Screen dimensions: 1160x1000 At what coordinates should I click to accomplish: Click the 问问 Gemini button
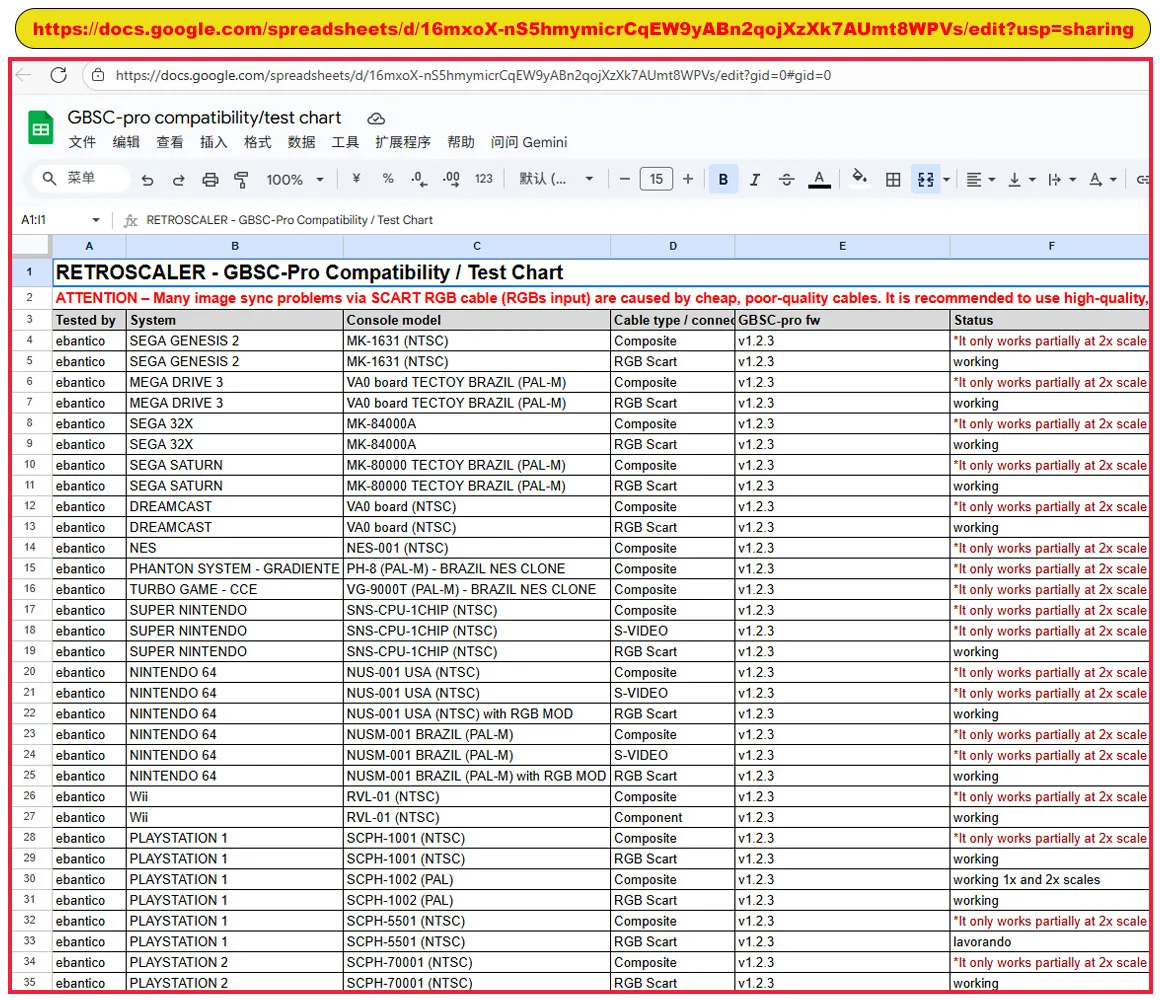click(x=529, y=142)
